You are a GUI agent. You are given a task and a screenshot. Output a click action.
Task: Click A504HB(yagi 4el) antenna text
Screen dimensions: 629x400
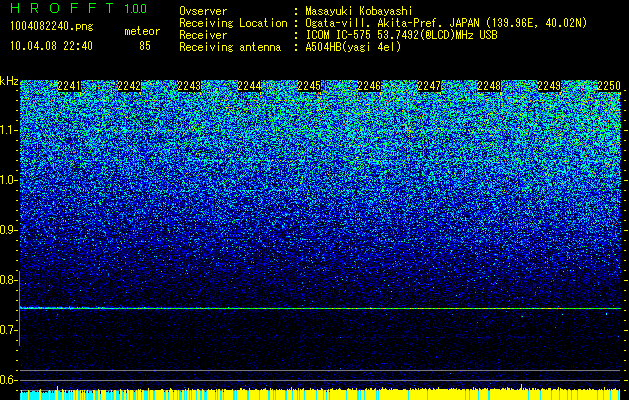point(353,47)
